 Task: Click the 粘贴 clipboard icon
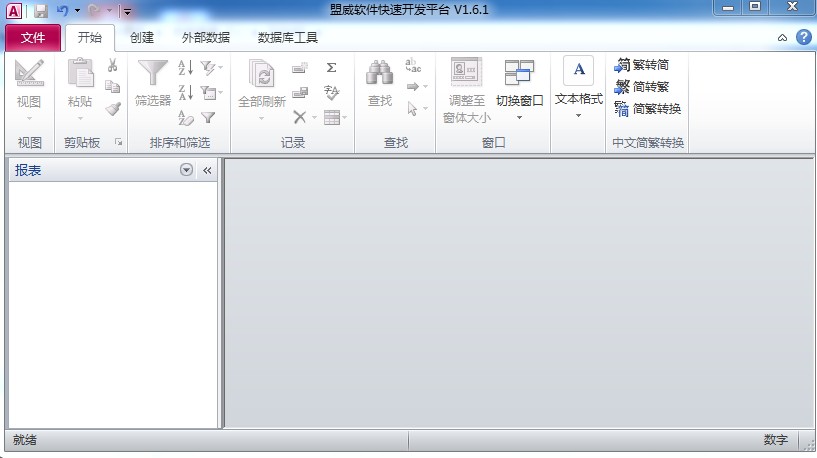(80, 72)
